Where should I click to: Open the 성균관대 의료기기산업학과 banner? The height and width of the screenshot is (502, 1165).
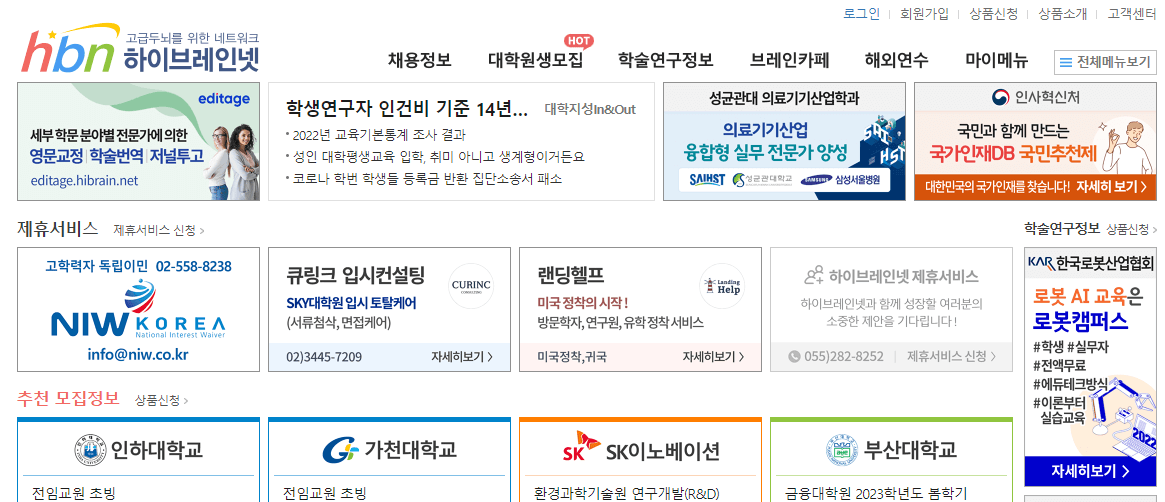[x=785, y=141]
